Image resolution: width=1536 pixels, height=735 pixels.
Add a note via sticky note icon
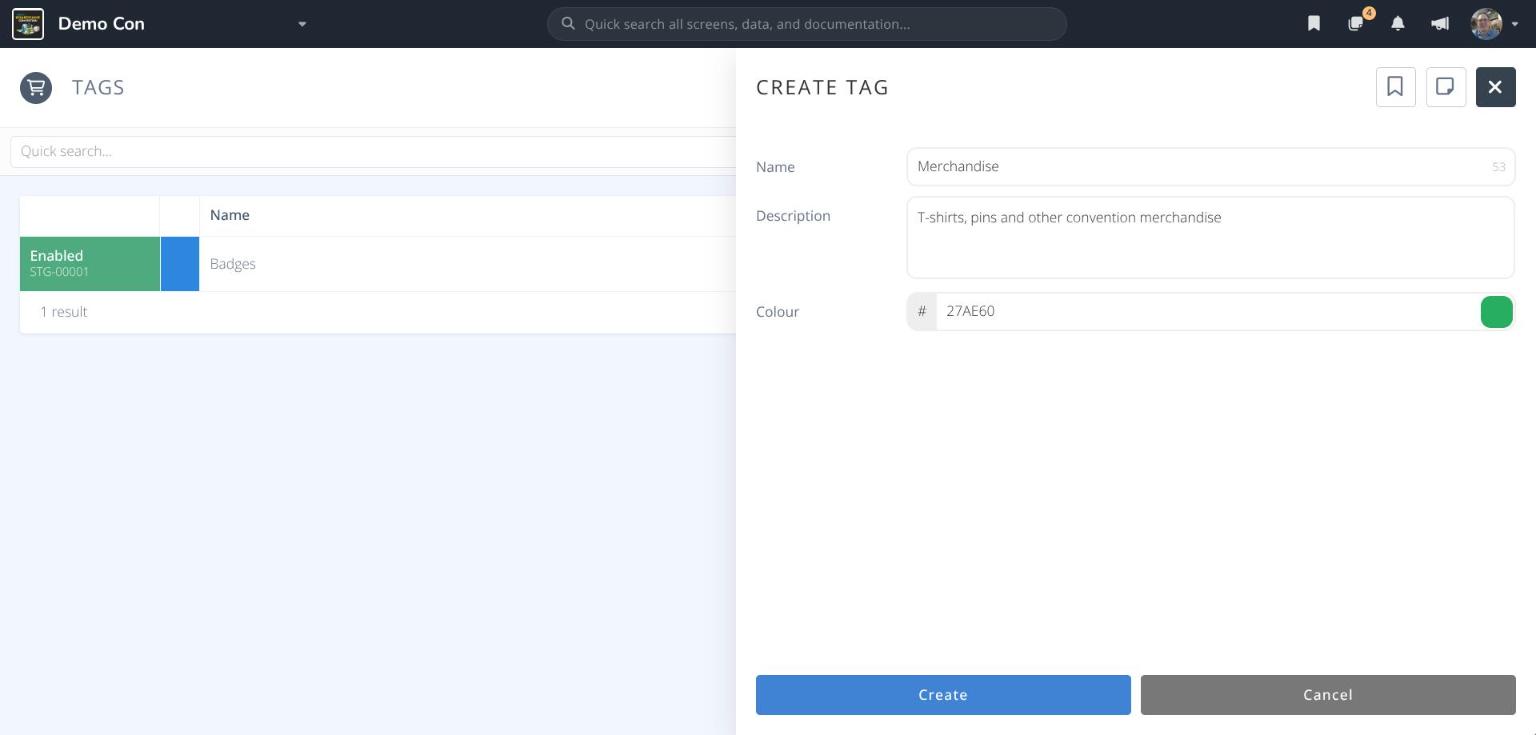pyautogui.click(x=1445, y=87)
